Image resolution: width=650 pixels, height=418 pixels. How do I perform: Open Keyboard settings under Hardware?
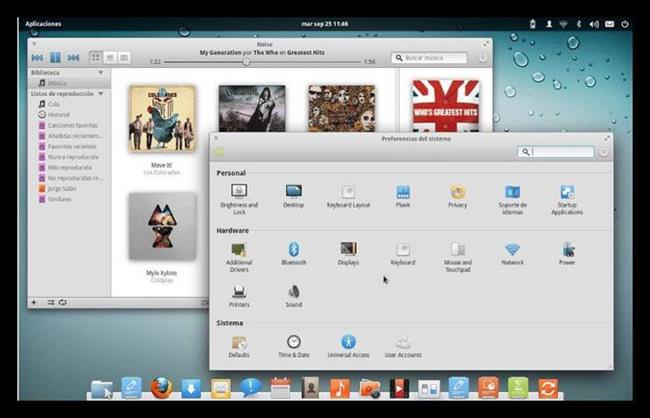point(403,253)
